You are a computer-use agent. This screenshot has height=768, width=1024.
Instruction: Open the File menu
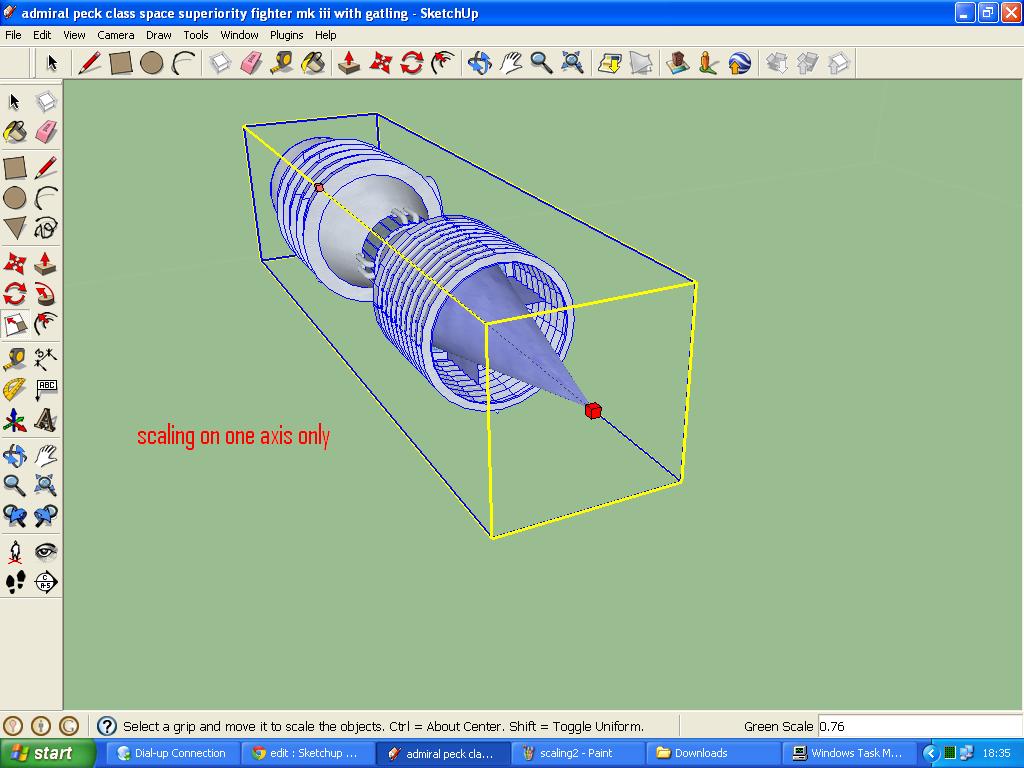click(13, 35)
